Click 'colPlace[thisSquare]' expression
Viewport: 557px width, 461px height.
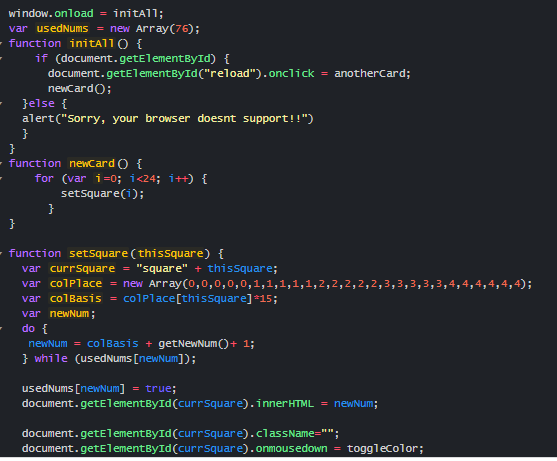(188, 298)
